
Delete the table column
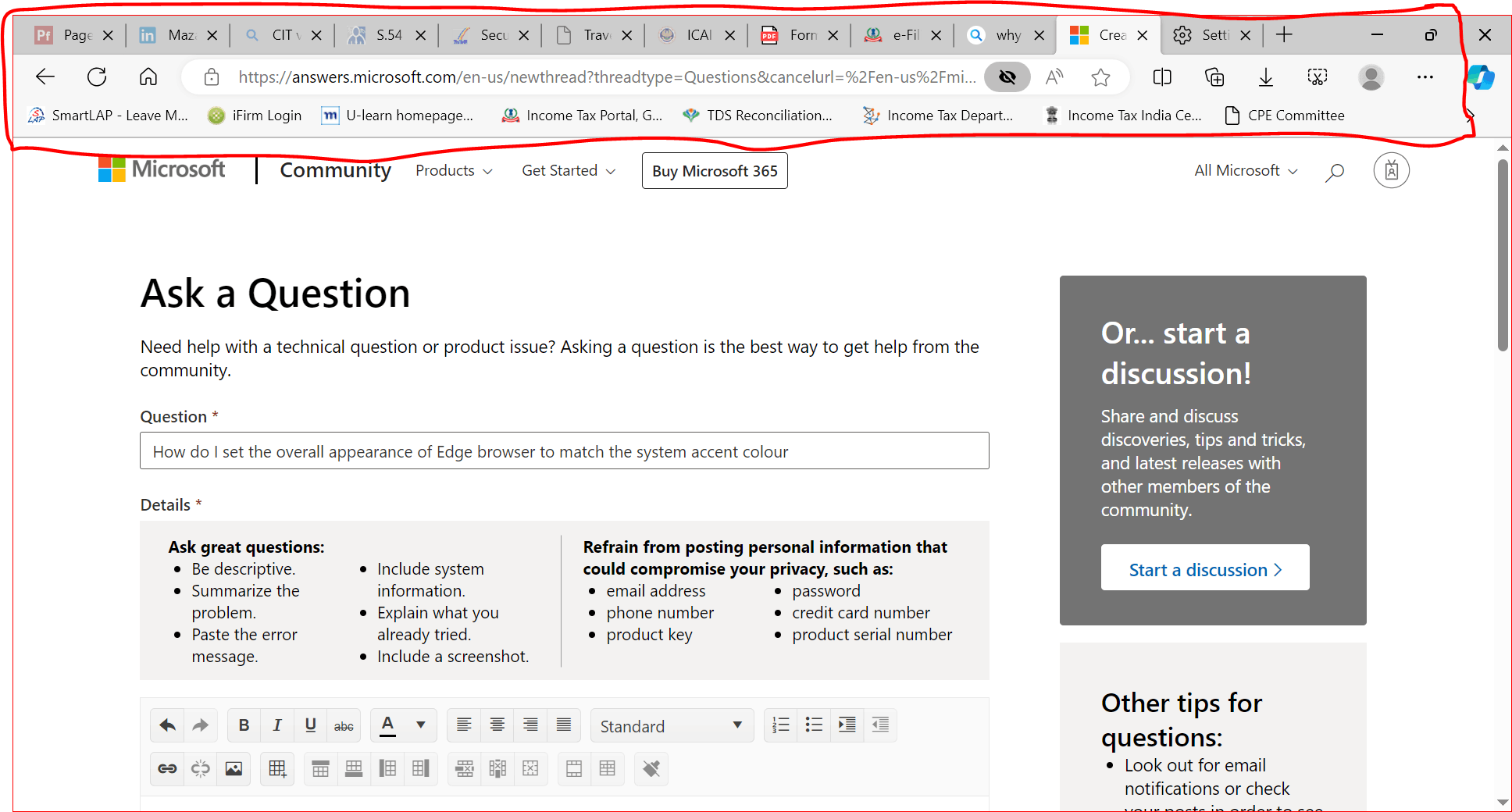(x=497, y=769)
